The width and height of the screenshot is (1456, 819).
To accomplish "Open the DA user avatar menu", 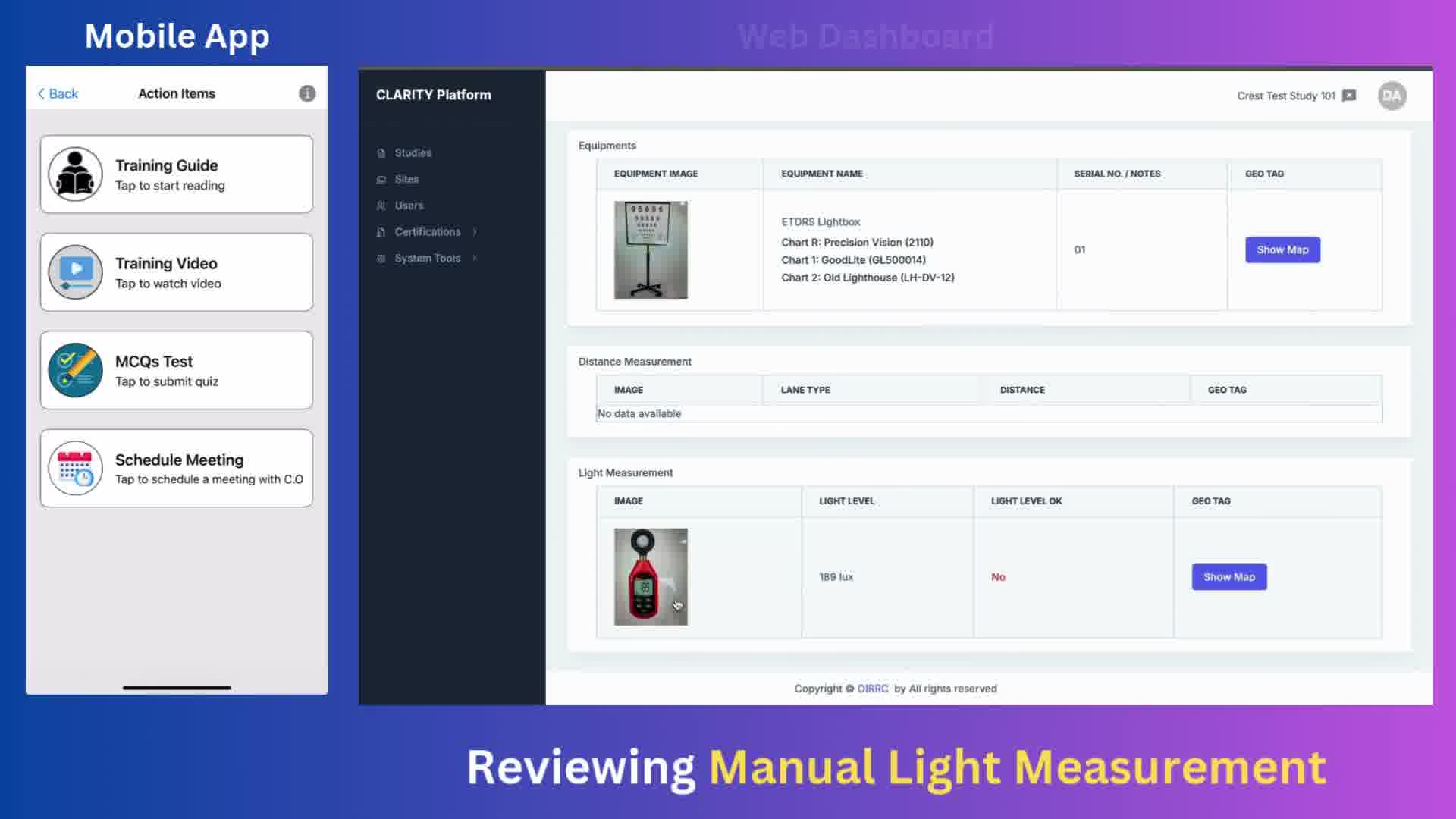I will click(1392, 96).
